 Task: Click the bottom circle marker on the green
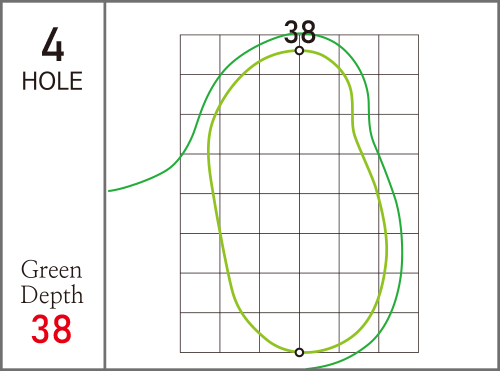pyautogui.click(x=299, y=352)
